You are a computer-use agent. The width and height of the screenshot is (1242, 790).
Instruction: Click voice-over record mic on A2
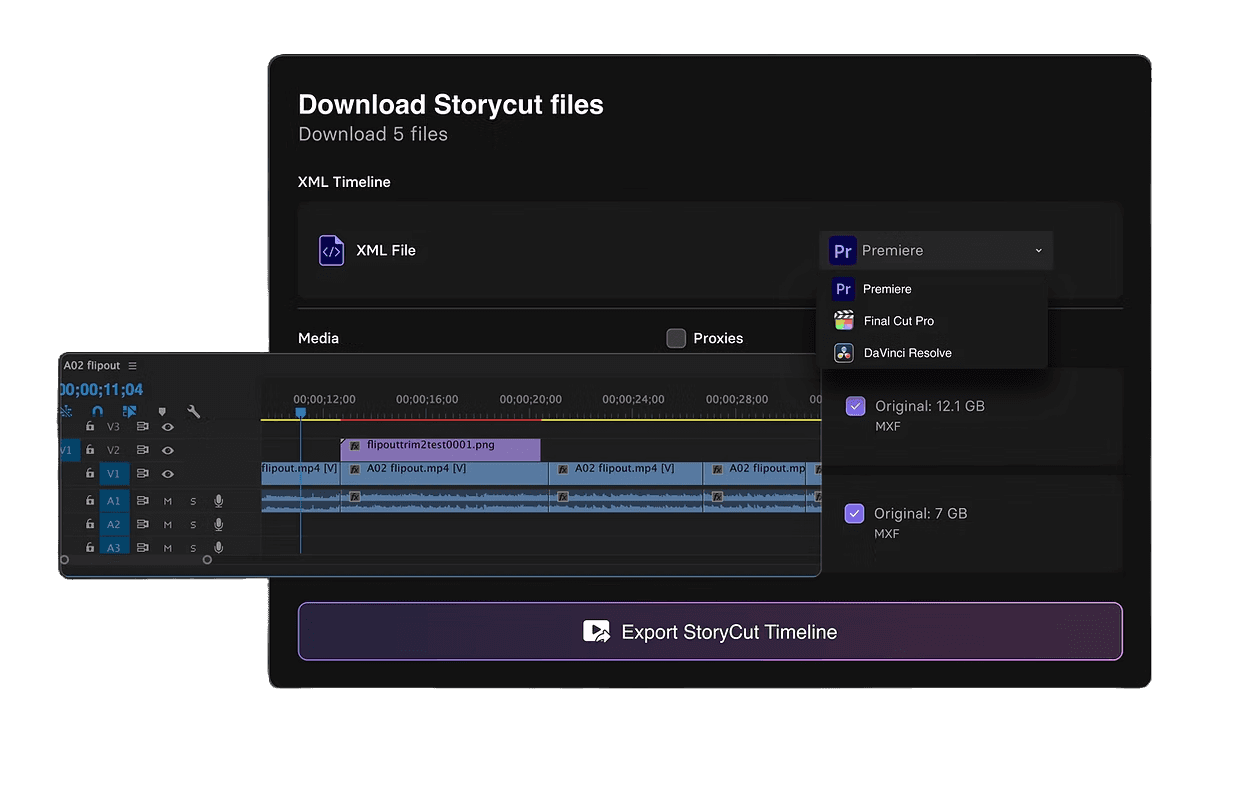point(219,524)
